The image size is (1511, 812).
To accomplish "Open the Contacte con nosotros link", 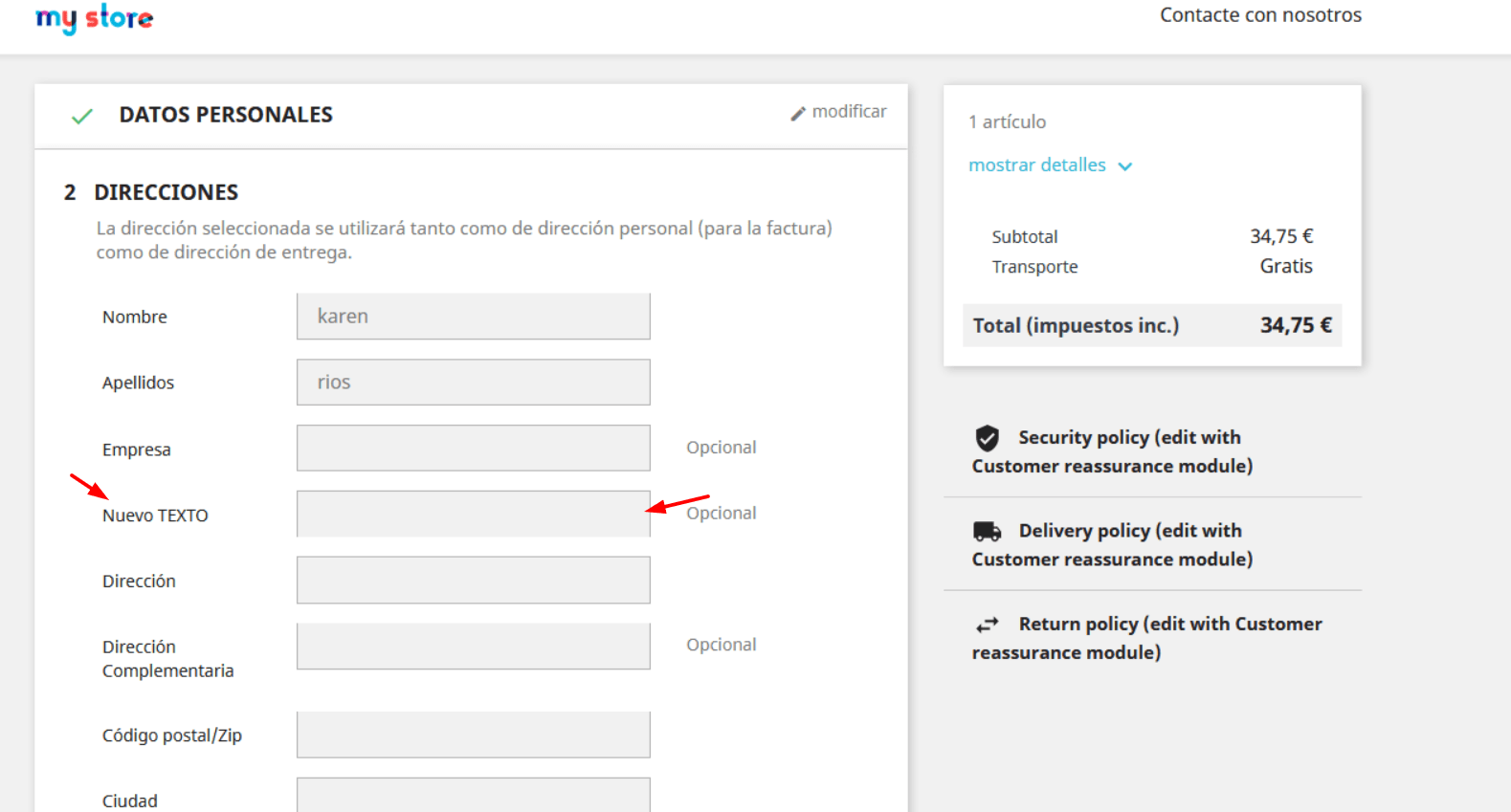I will [x=1260, y=15].
